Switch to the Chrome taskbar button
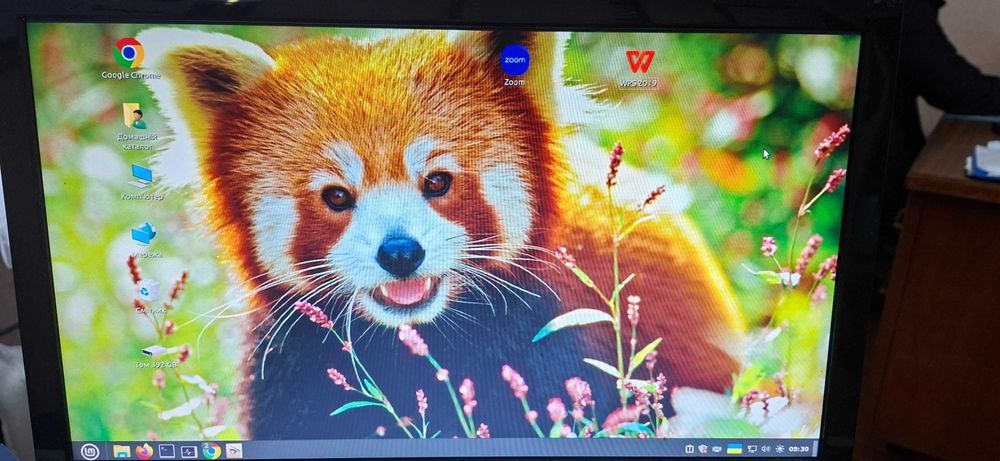 click(211, 451)
